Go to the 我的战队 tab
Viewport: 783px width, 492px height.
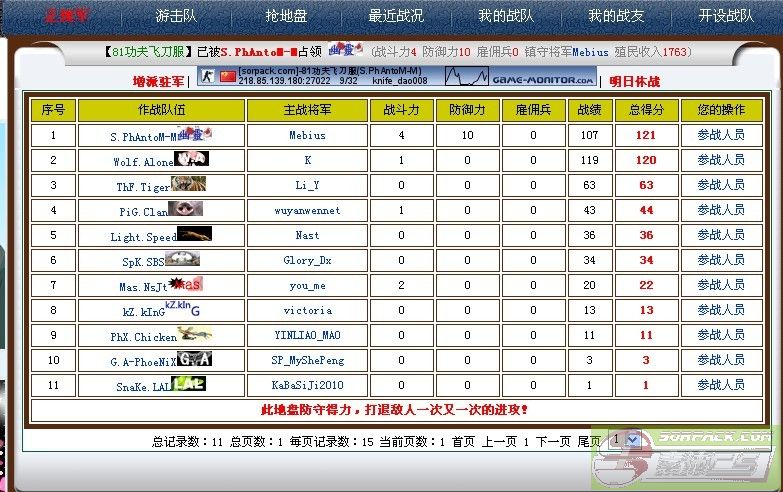pos(505,16)
